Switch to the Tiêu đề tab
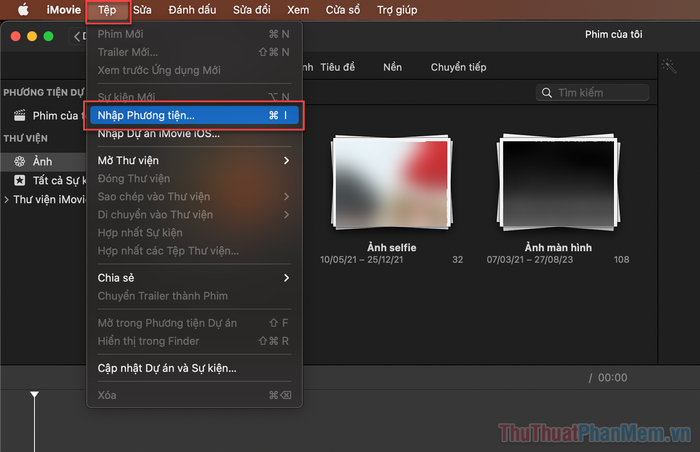This screenshot has width=700, height=452. click(x=338, y=67)
